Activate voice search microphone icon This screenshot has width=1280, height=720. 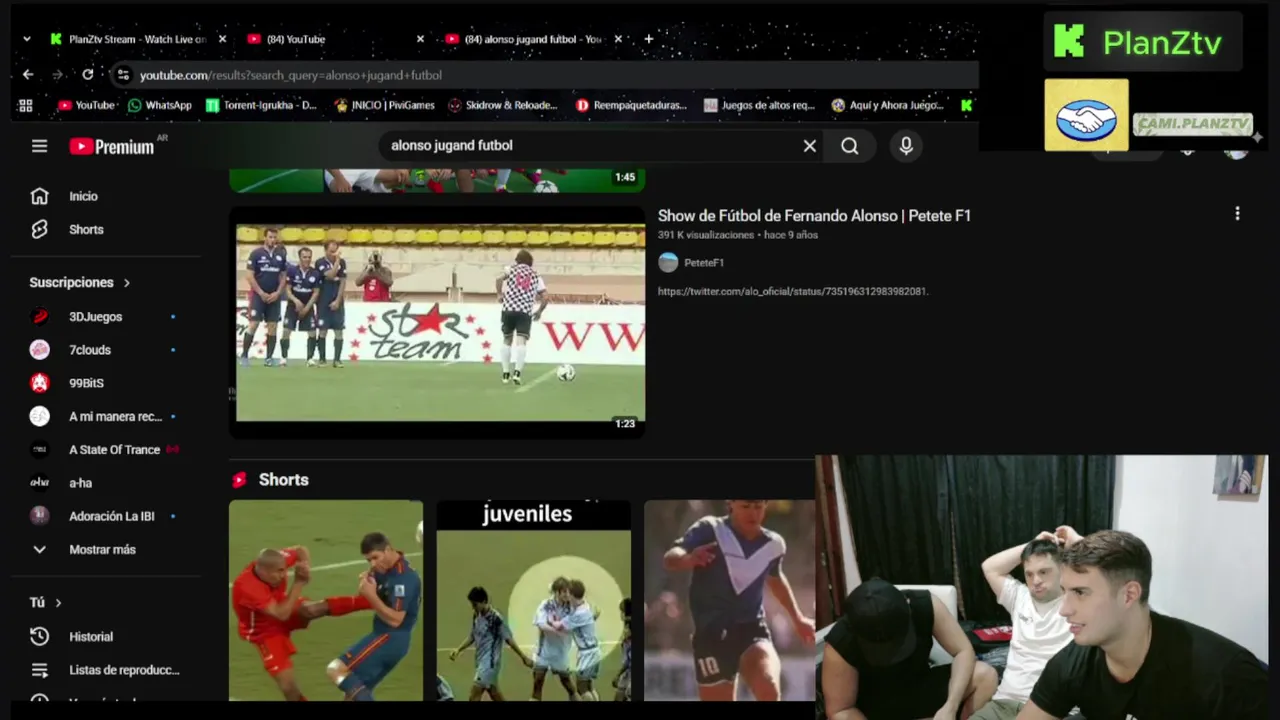(x=906, y=146)
